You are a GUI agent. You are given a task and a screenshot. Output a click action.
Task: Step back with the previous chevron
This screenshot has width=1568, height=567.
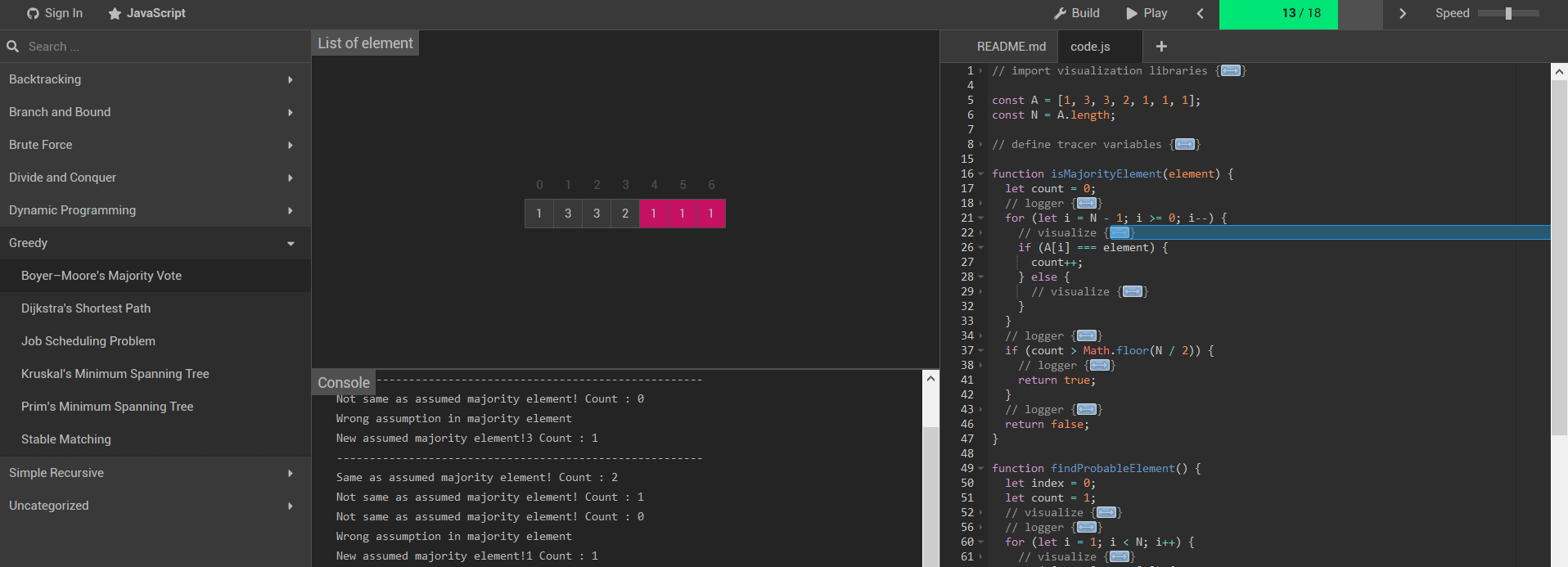tap(1201, 13)
